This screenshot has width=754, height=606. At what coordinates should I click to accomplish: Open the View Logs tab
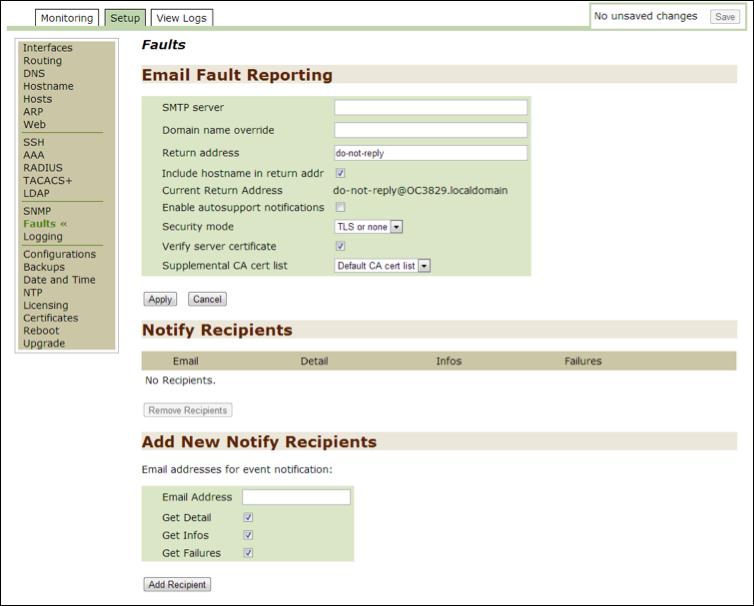click(183, 18)
